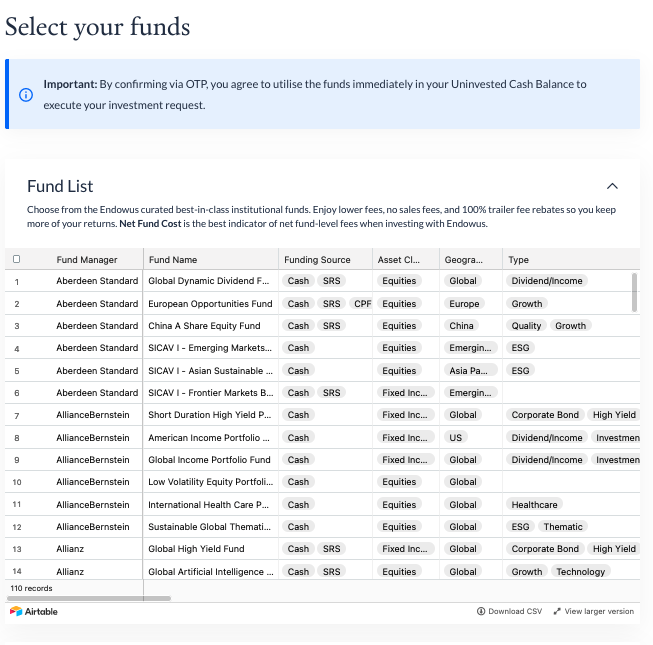Collapse the Fund List section chevron

pos(612,186)
